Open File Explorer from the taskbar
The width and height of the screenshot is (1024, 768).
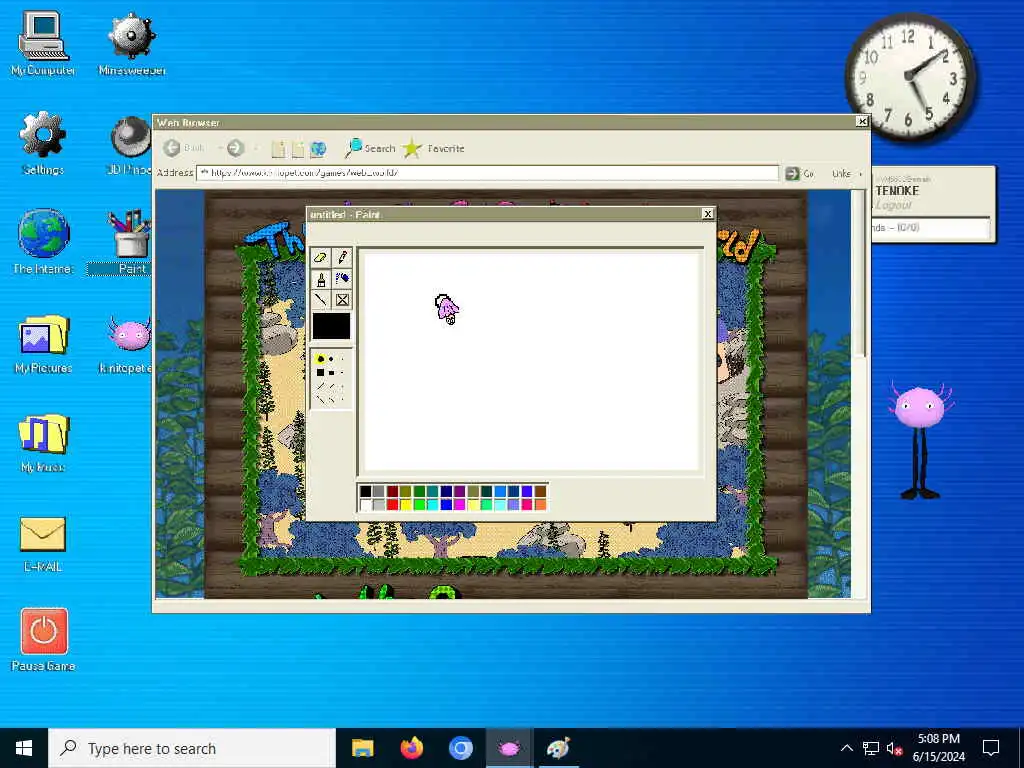(x=362, y=748)
